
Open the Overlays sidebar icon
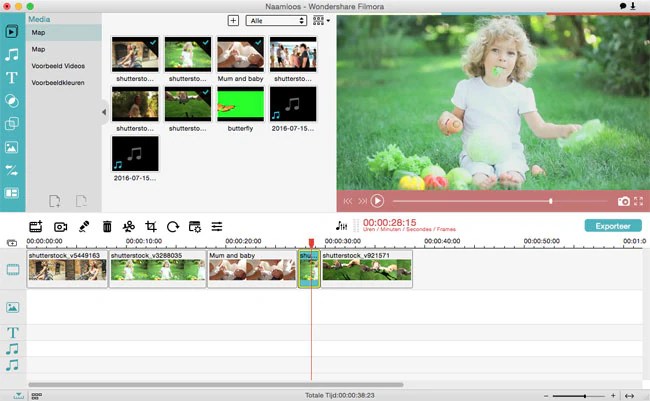[x=12, y=124]
